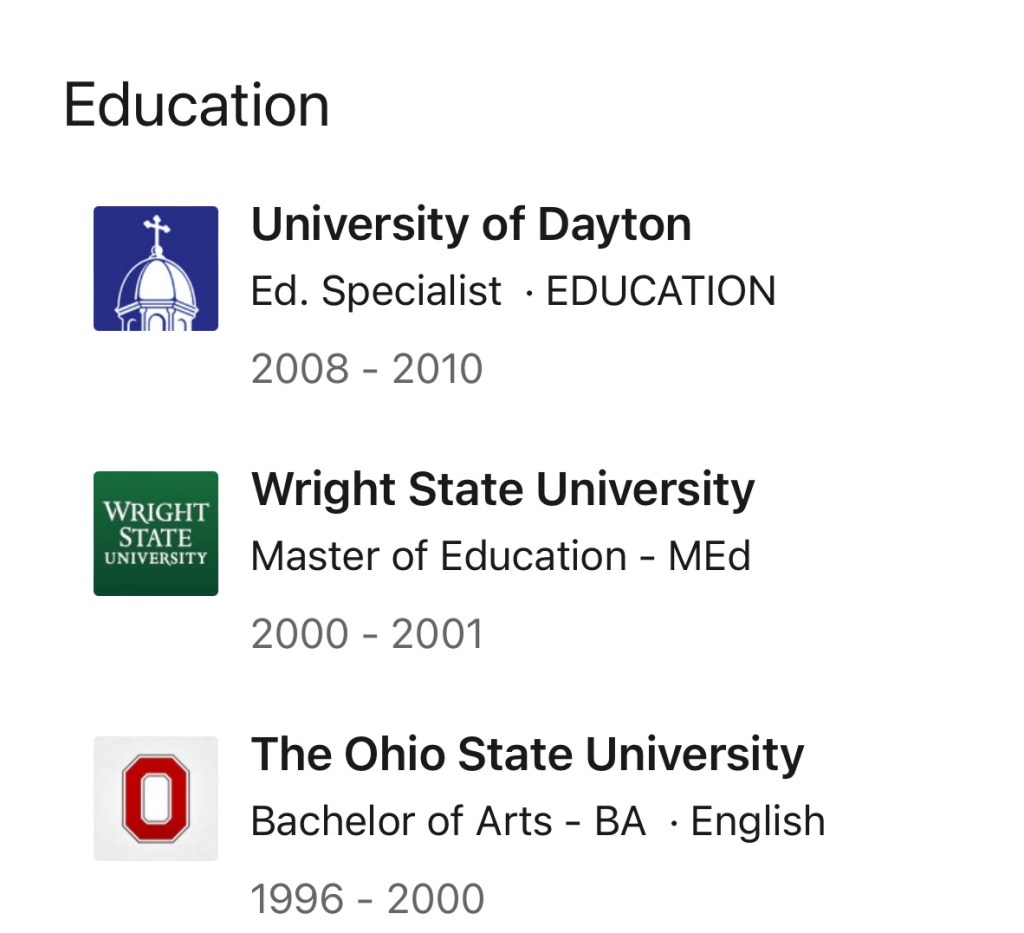This screenshot has width=1024, height=933.
Task: Select the 1996 start year
Action: click(x=299, y=899)
